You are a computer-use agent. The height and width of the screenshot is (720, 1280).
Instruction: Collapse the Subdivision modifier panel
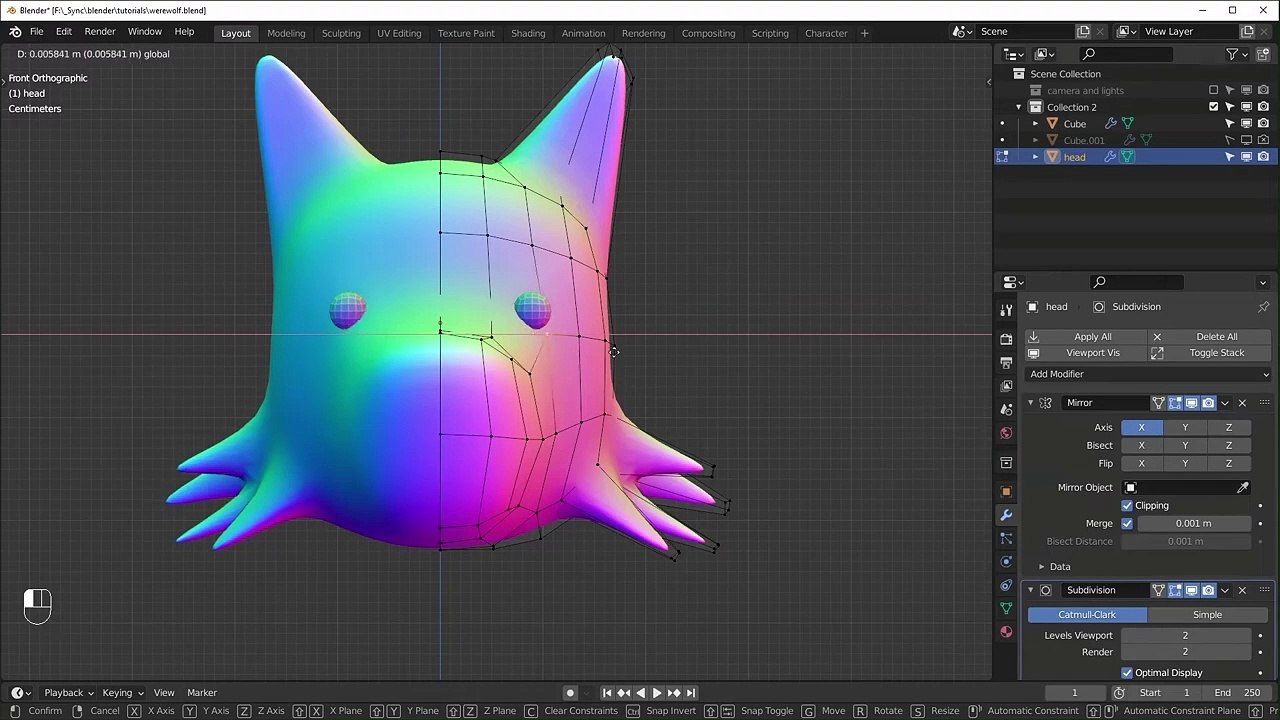pyautogui.click(x=1030, y=590)
